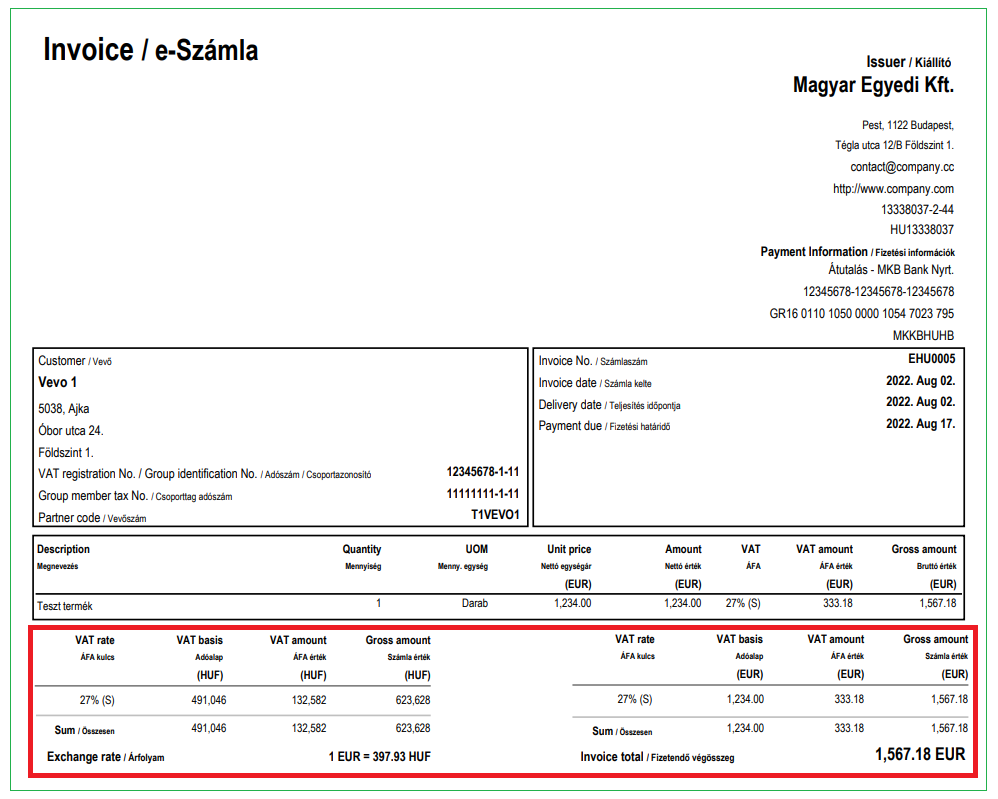Select HUF VAT amount 132,582 in Sum row
This screenshot has height=799, width=998.
tap(309, 728)
